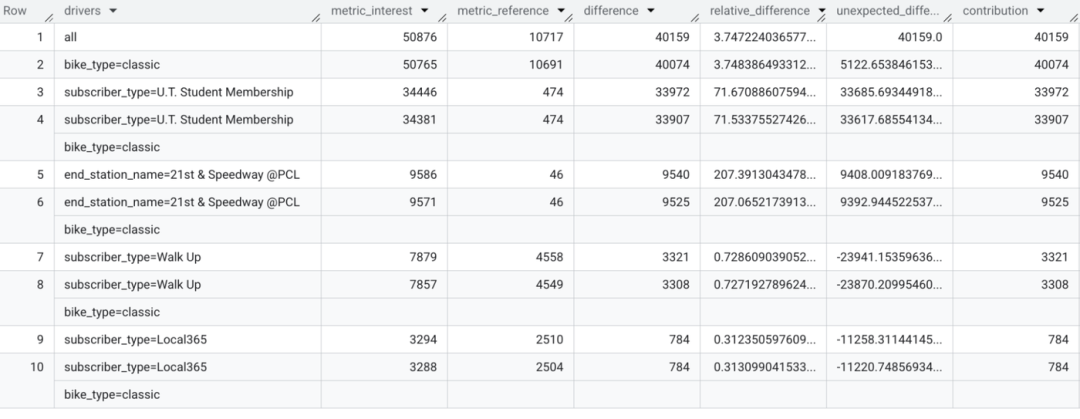Open the metric_reference column dropdown arrow
Screen dimensions: 1080x419
coord(561,11)
